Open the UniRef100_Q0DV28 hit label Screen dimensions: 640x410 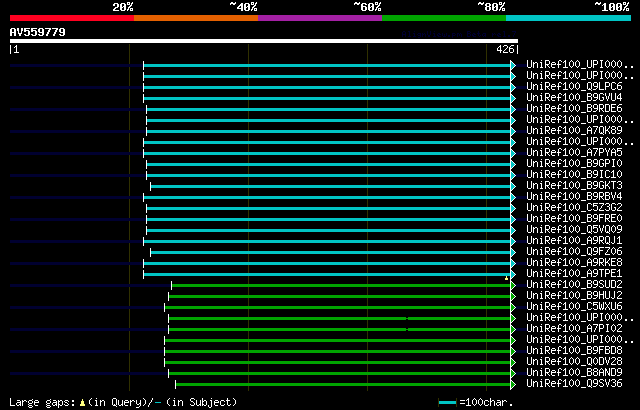574,362
